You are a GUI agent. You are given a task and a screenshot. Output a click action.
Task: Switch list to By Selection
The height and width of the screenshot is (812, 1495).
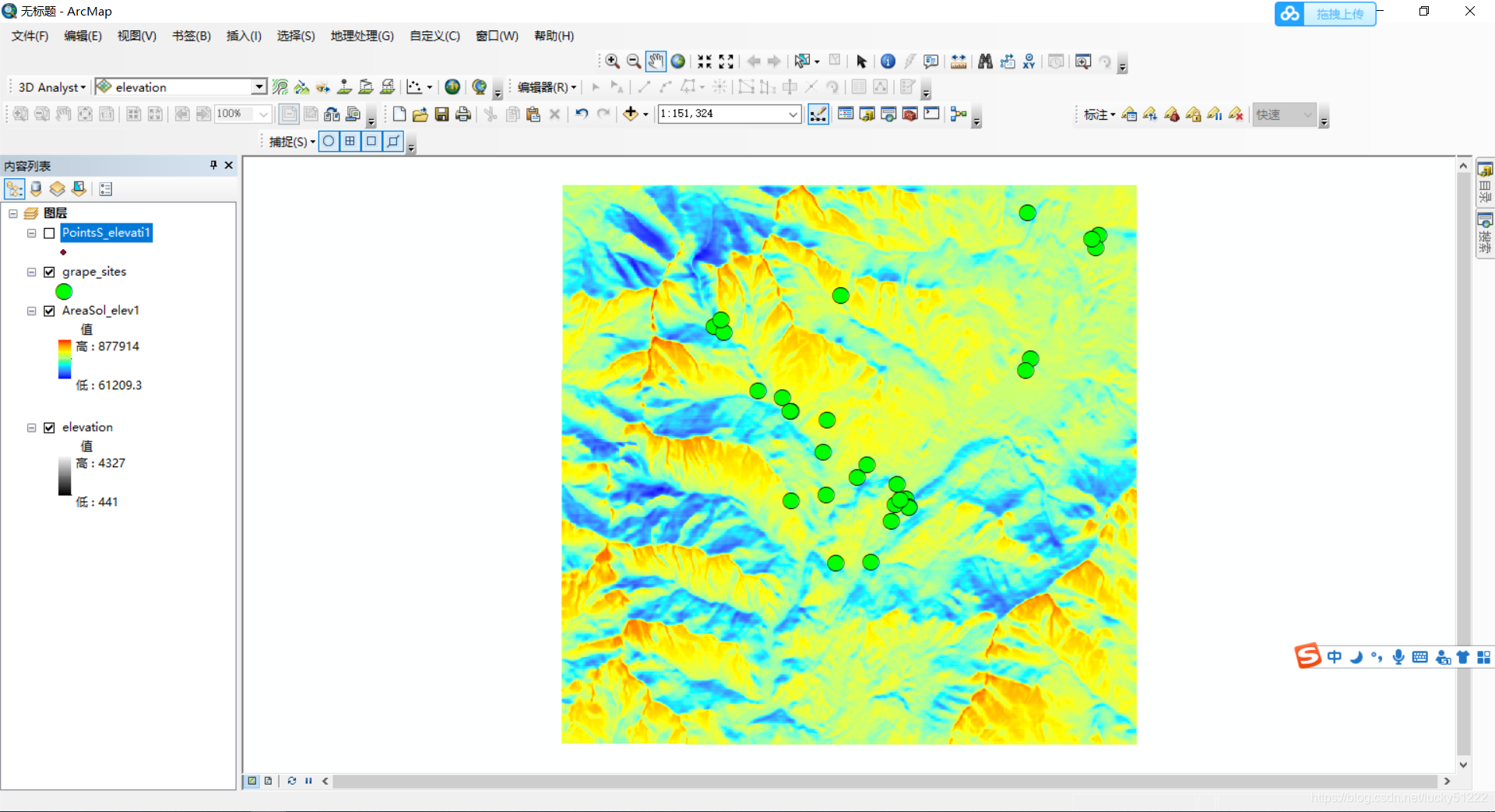tap(79, 188)
